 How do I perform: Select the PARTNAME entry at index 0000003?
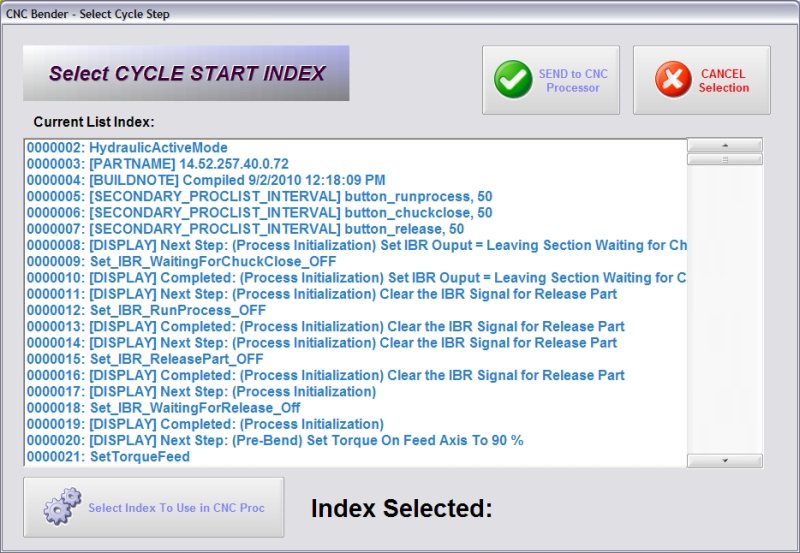(158, 164)
